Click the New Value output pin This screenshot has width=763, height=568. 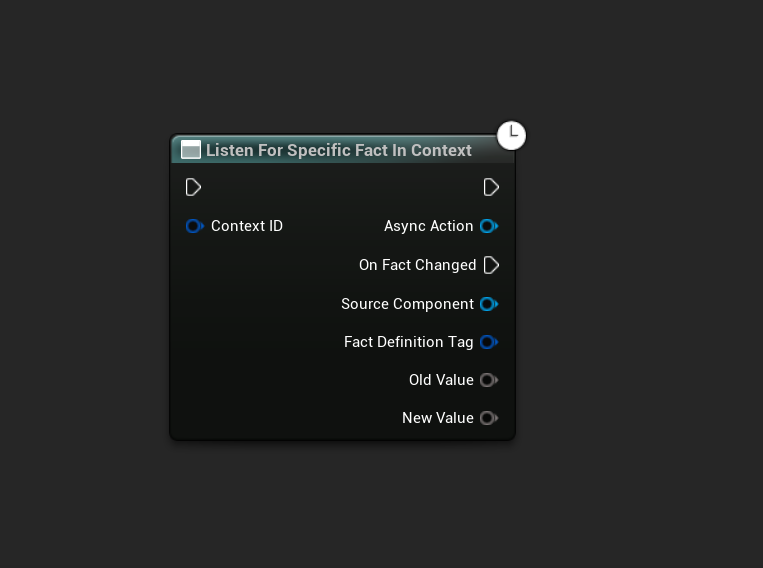489,418
